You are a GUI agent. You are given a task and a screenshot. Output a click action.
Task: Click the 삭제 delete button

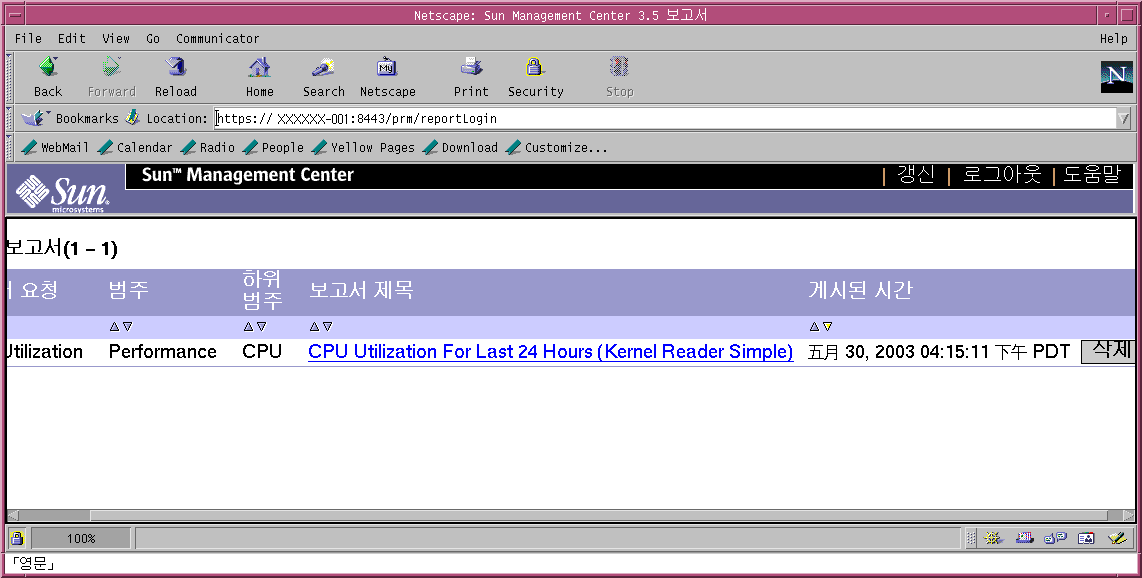1108,350
